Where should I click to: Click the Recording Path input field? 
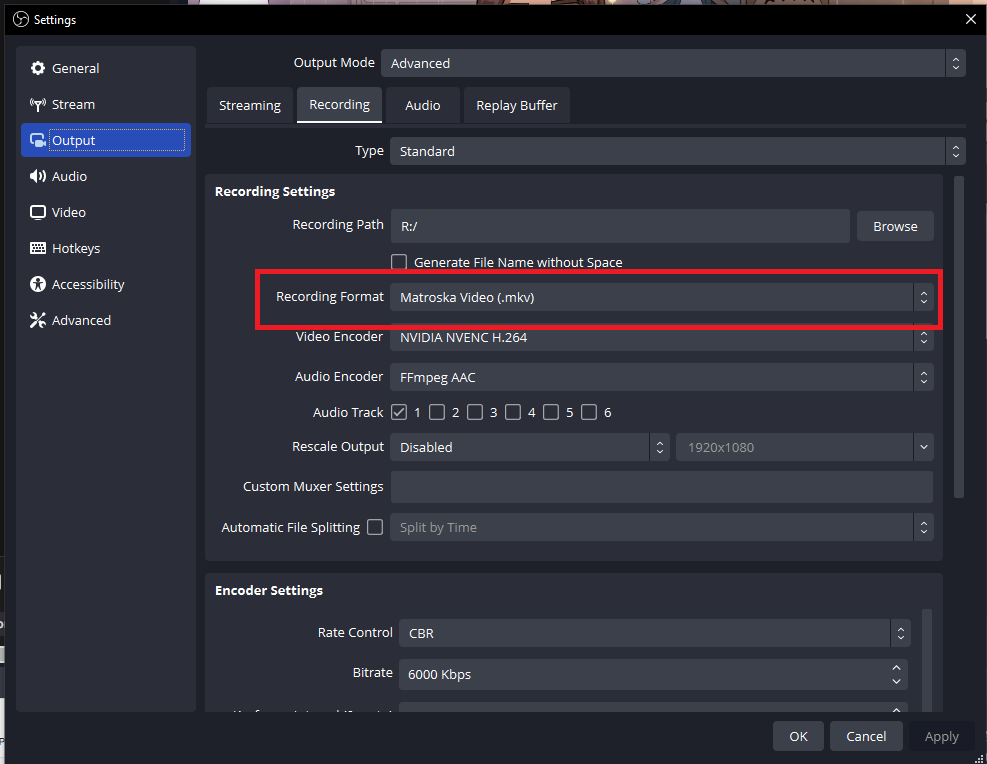click(620, 226)
